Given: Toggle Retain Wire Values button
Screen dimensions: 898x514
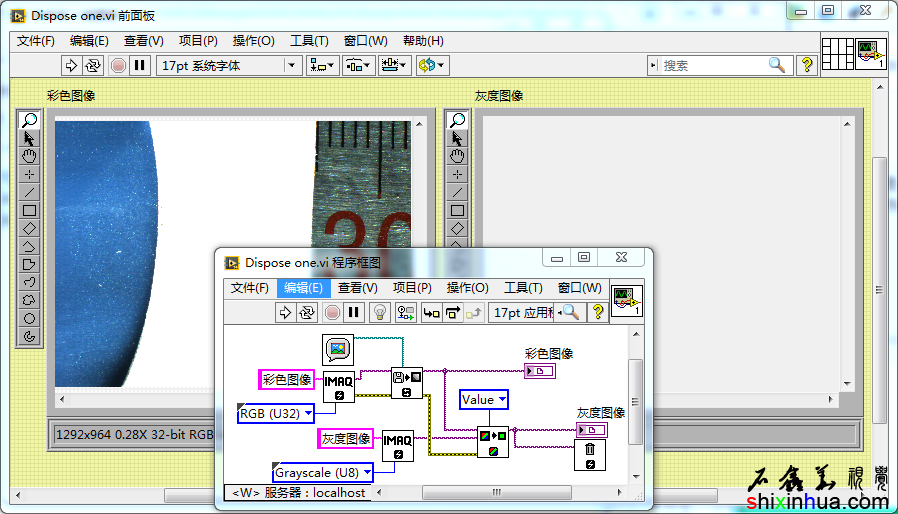Looking at the screenshot, I should 405,312.
